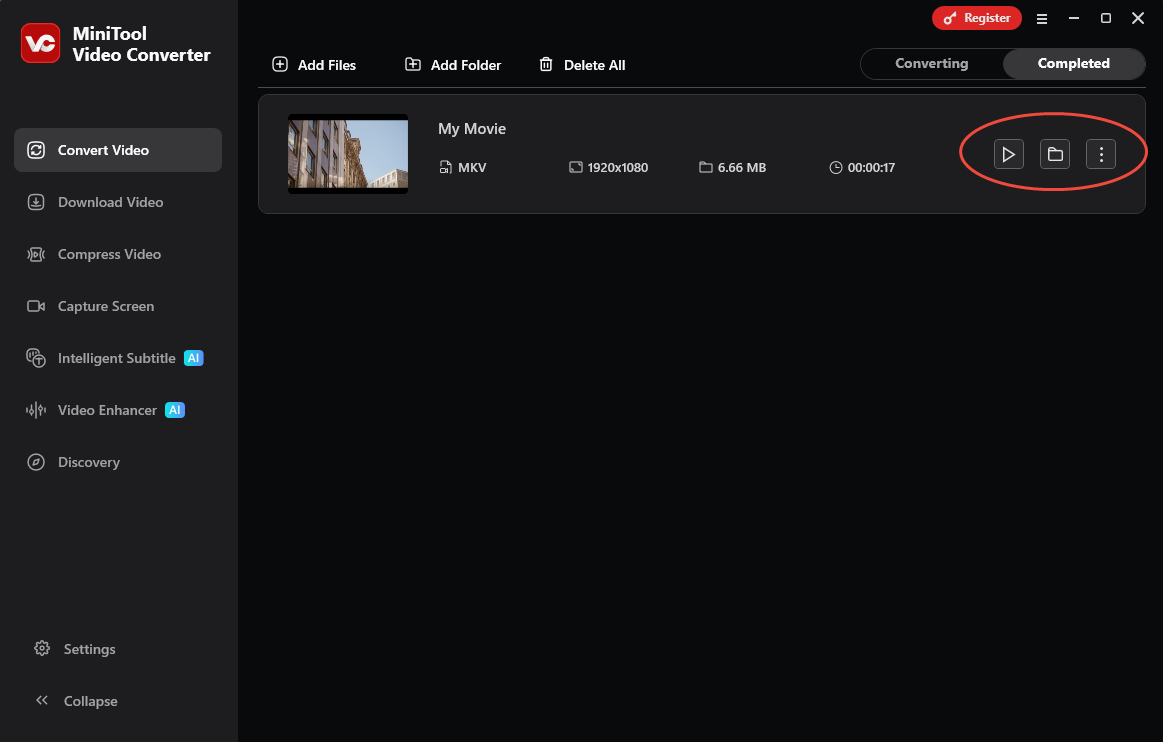
Task: Select Convert Video in sidebar
Action: point(118,150)
